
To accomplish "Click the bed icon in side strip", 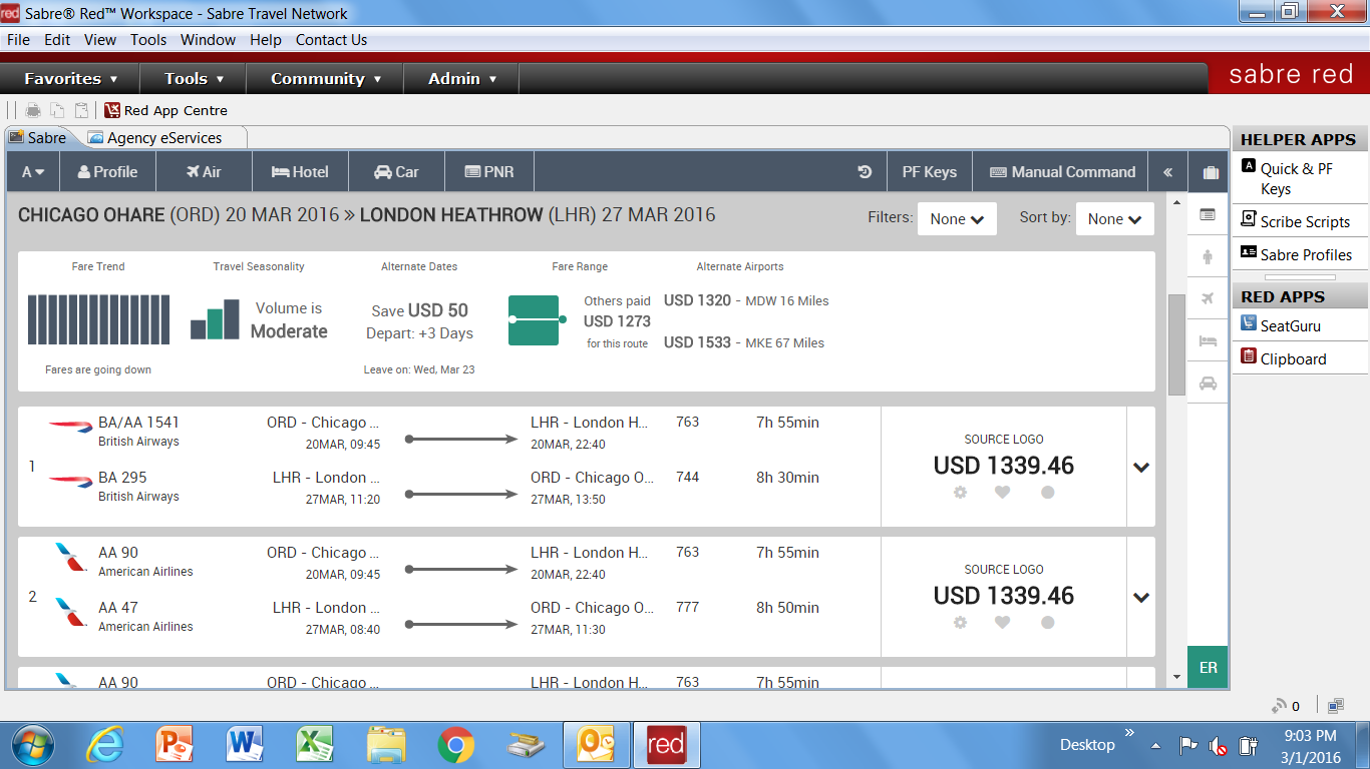I will pyautogui.click(x=1207, y=341).
